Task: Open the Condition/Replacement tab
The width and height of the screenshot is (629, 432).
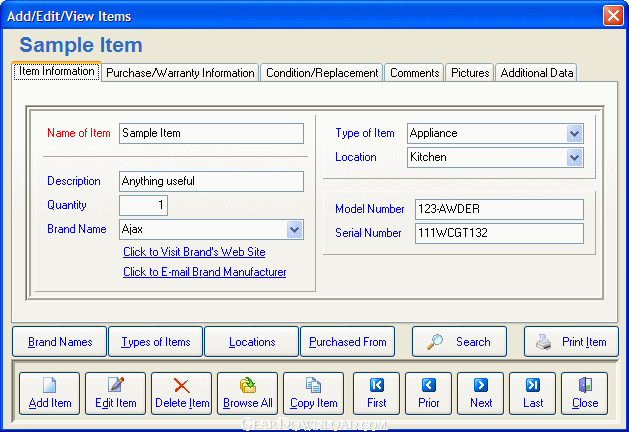Action: (322, 73)
